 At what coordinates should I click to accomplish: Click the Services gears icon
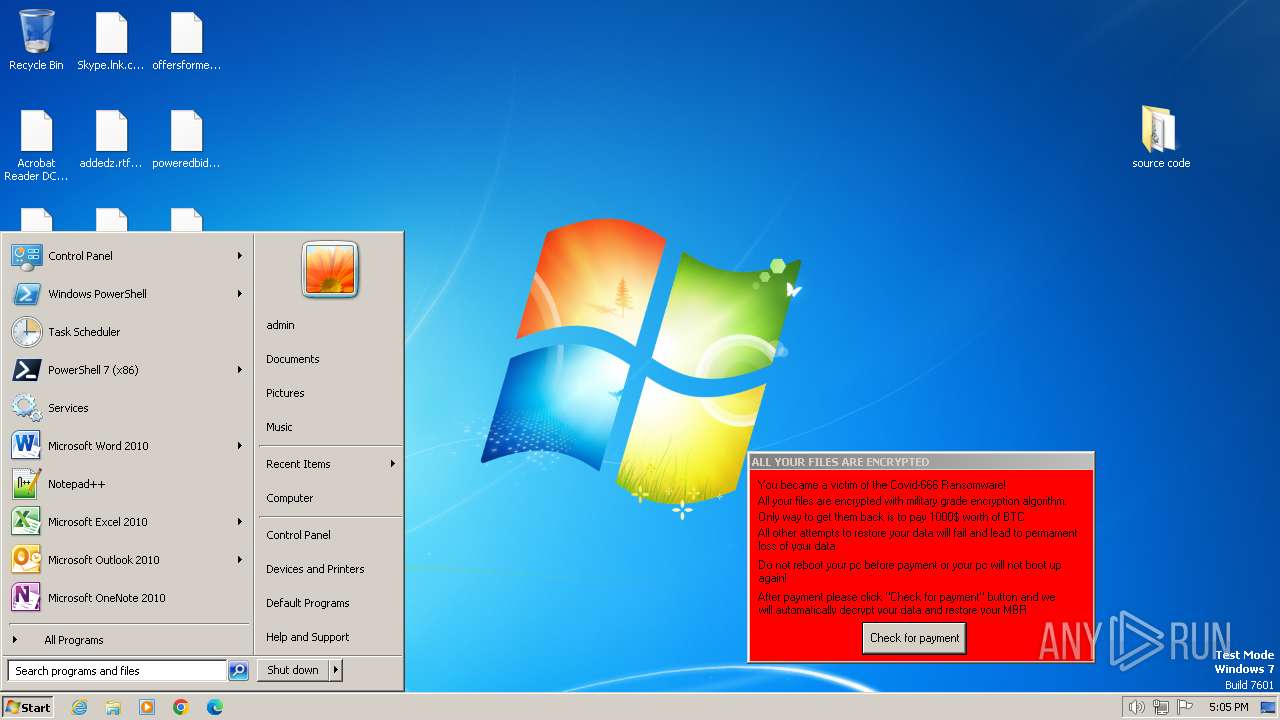click(x=26, y=408)
